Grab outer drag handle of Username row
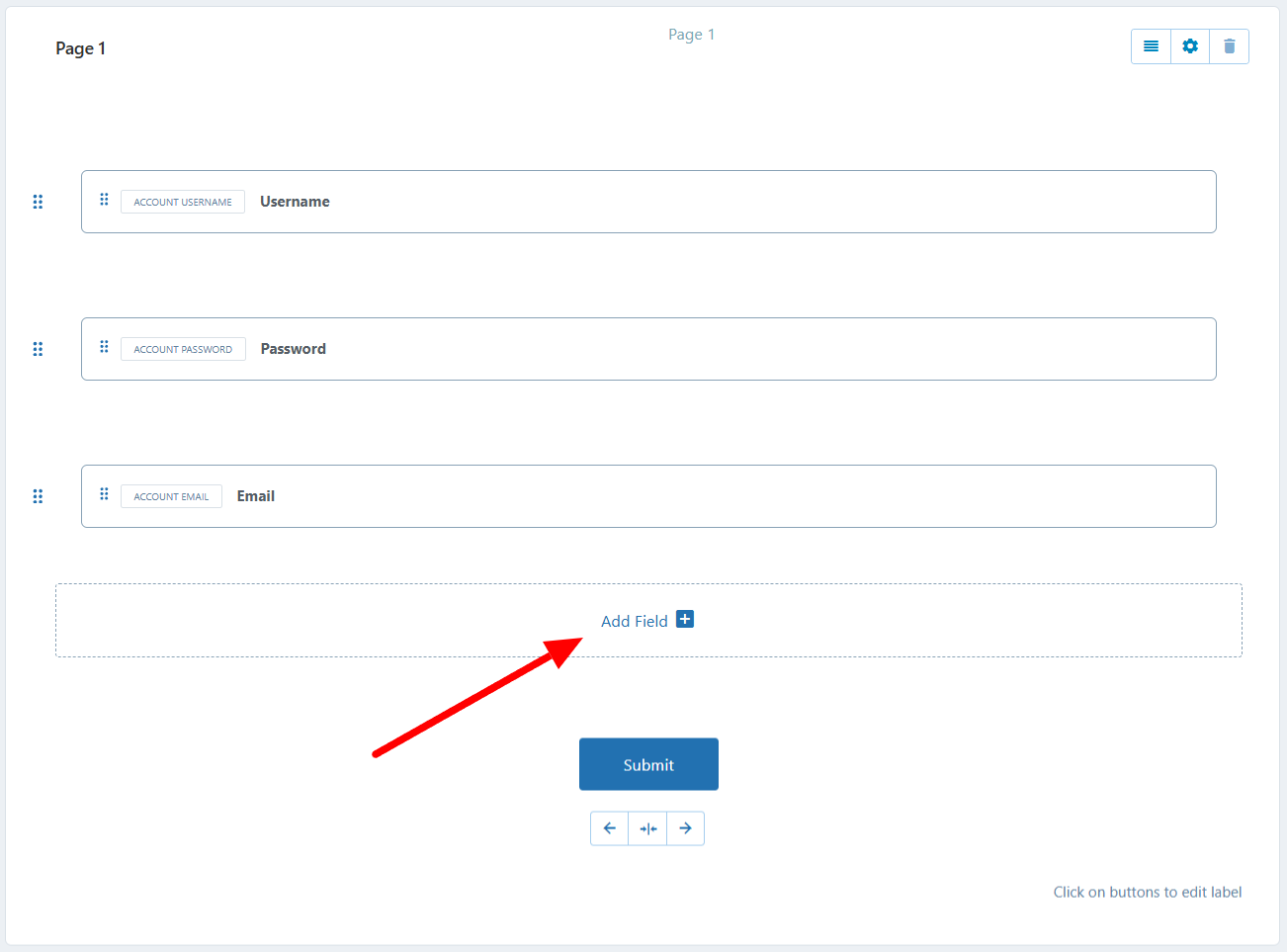Image resolution: width=1287 pixels, height=952 pixels. point(38,202)
